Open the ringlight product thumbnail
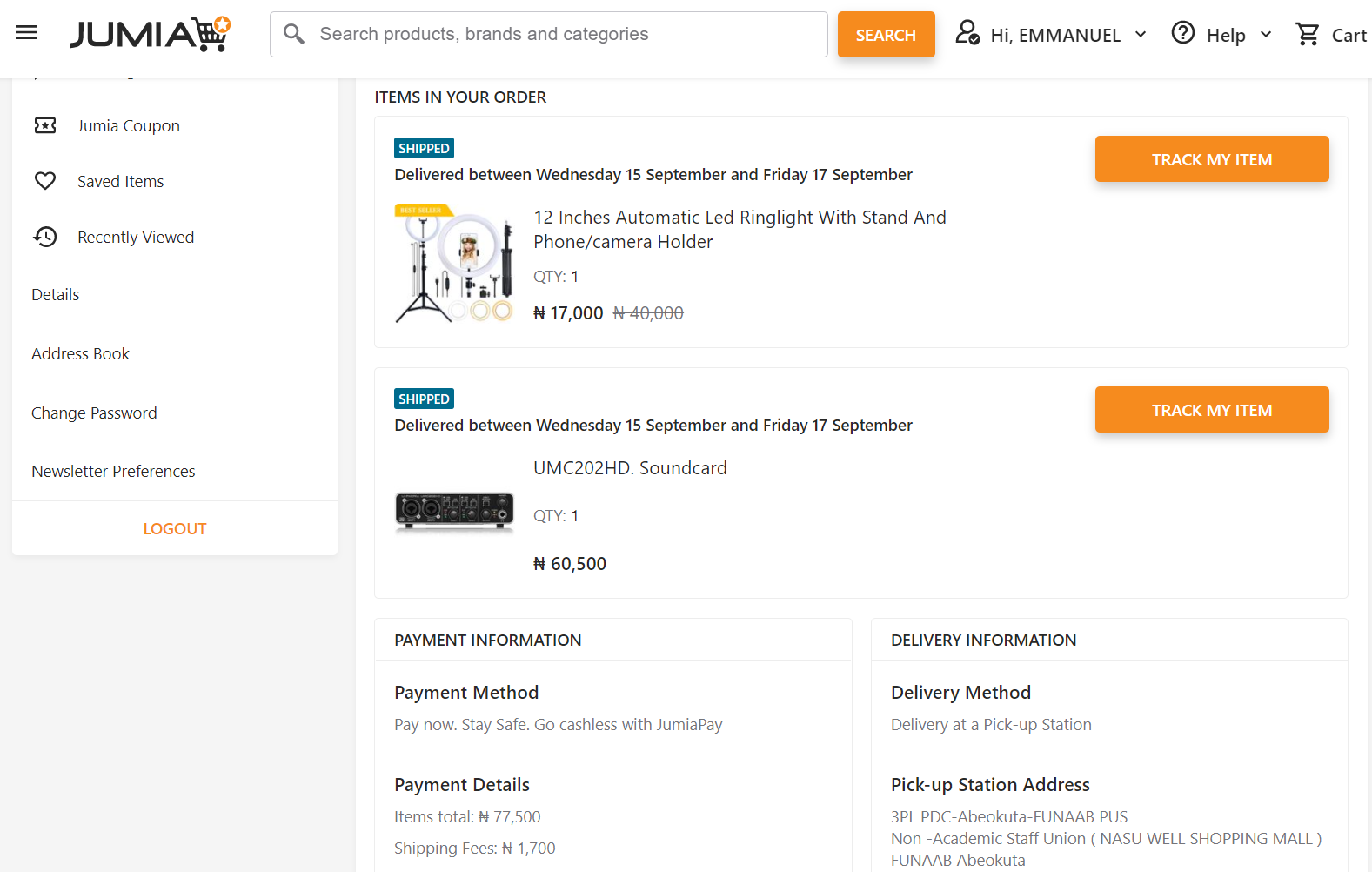Screen dimensions: 1372x872 (454, 264)
